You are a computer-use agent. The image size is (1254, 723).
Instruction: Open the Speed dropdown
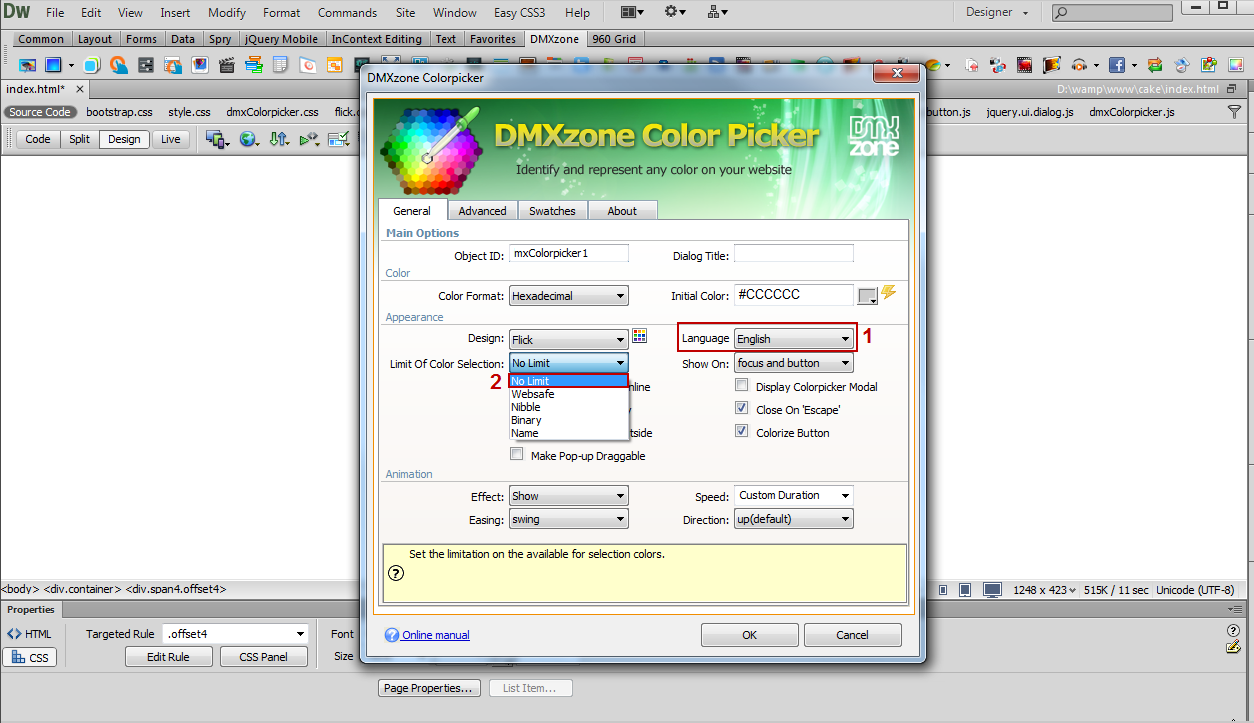click(793, 495)
